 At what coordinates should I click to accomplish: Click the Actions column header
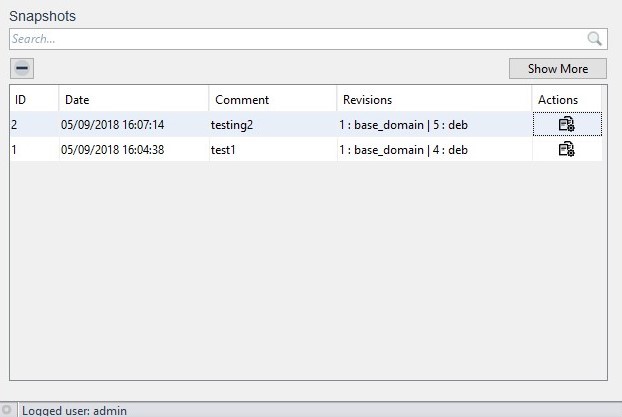566,100
